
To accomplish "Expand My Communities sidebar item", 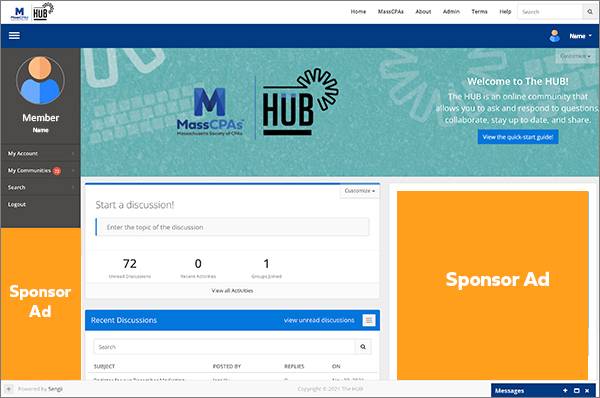I will tap(40, 170).
